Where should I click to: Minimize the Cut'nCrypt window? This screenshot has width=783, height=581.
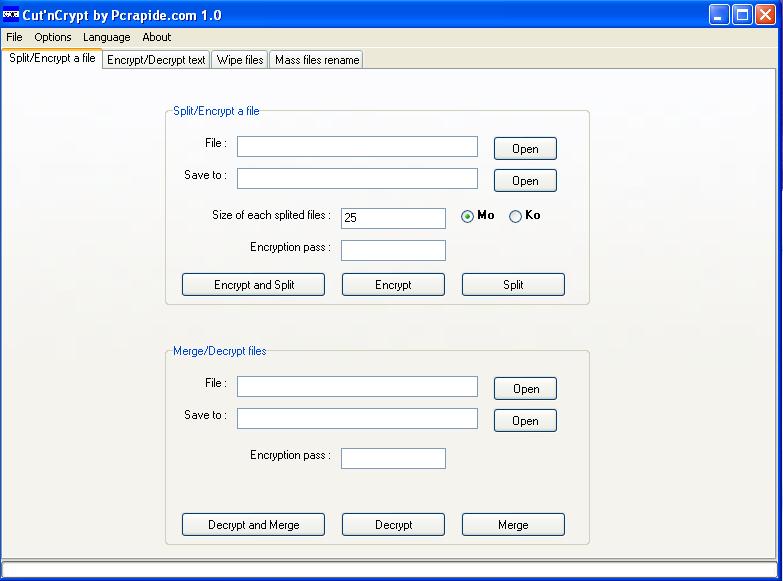(719, 15)
